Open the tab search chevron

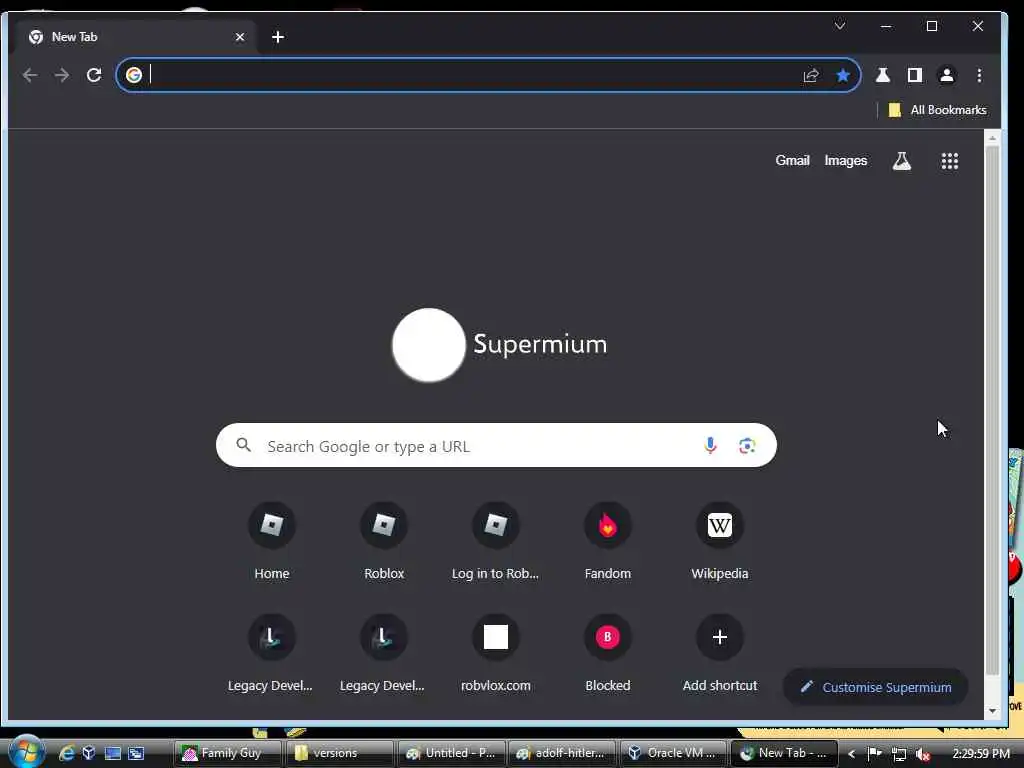click(840, 25)
